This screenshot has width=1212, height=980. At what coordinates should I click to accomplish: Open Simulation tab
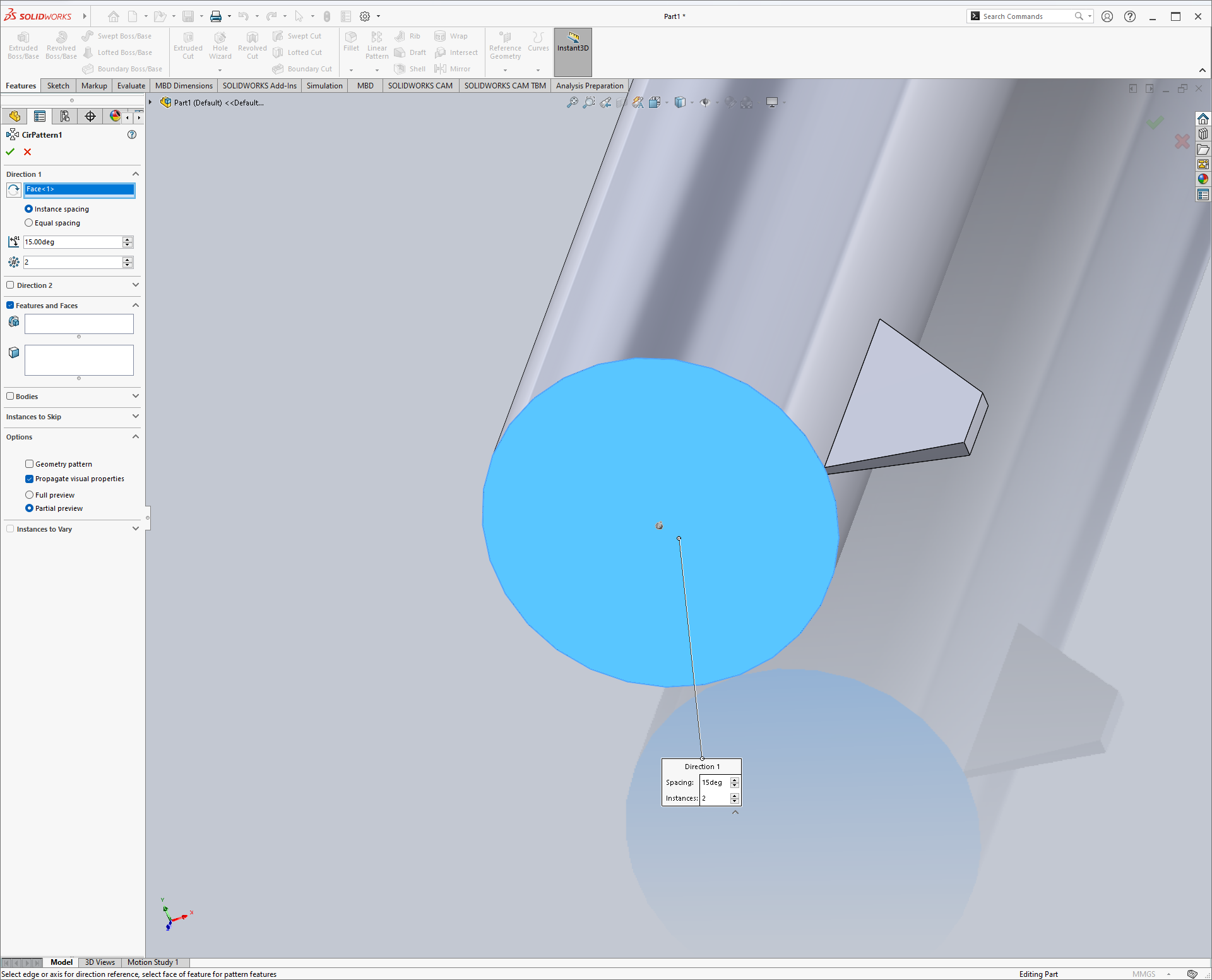324,86
